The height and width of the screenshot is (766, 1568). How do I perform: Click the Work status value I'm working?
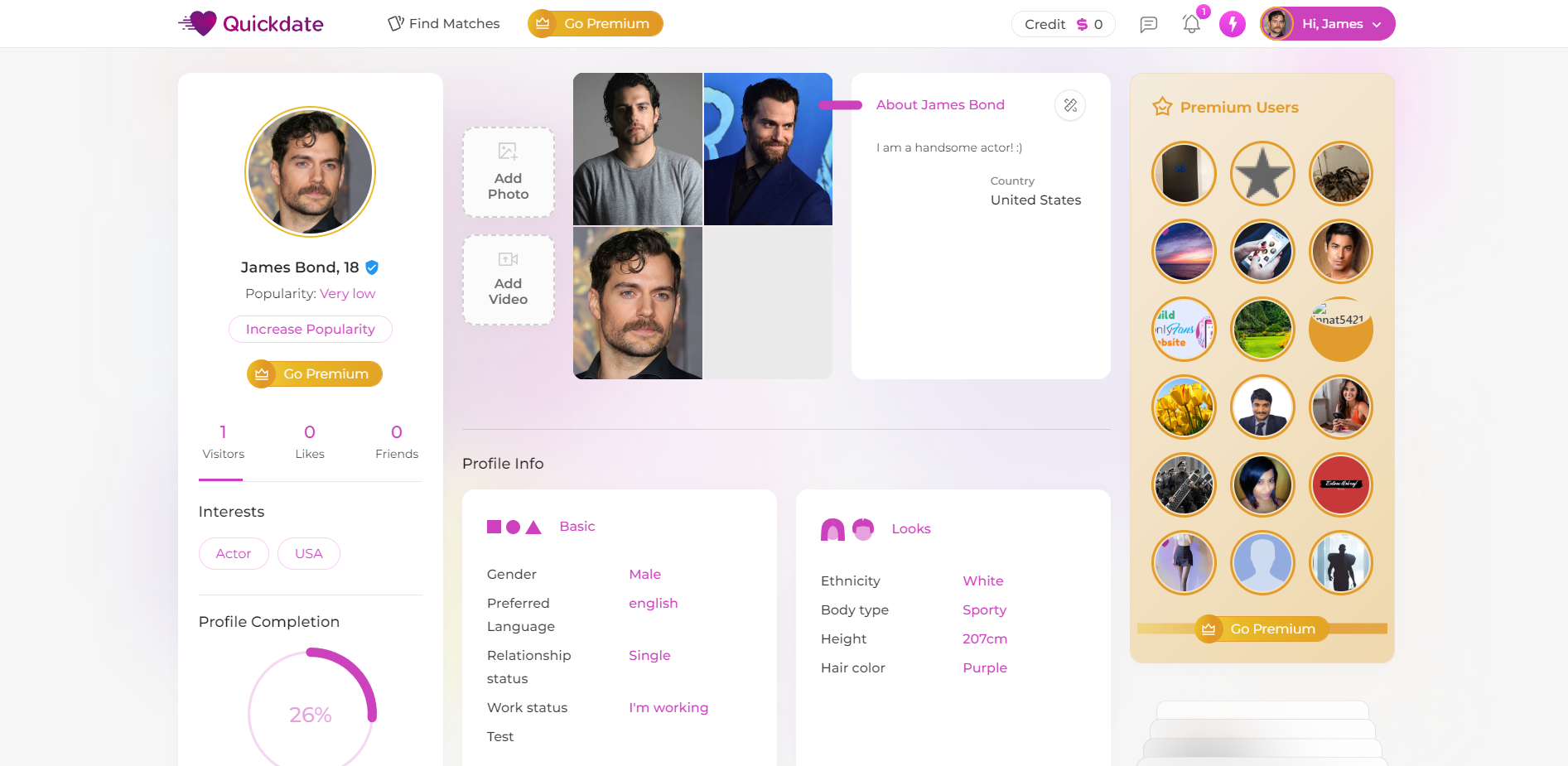(x=668, y=707)
